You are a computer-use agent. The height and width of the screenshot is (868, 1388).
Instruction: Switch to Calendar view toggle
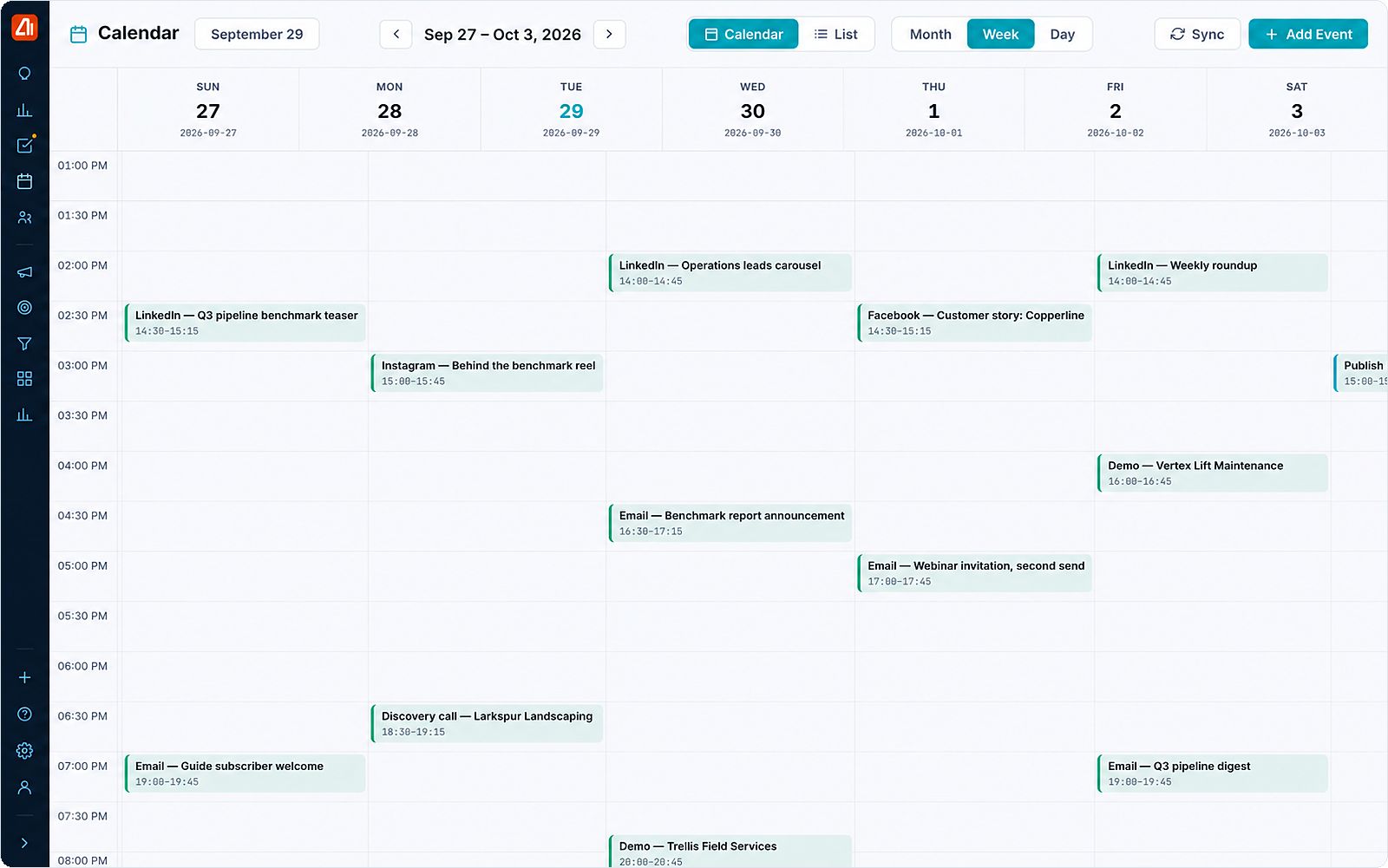(743, 34)
